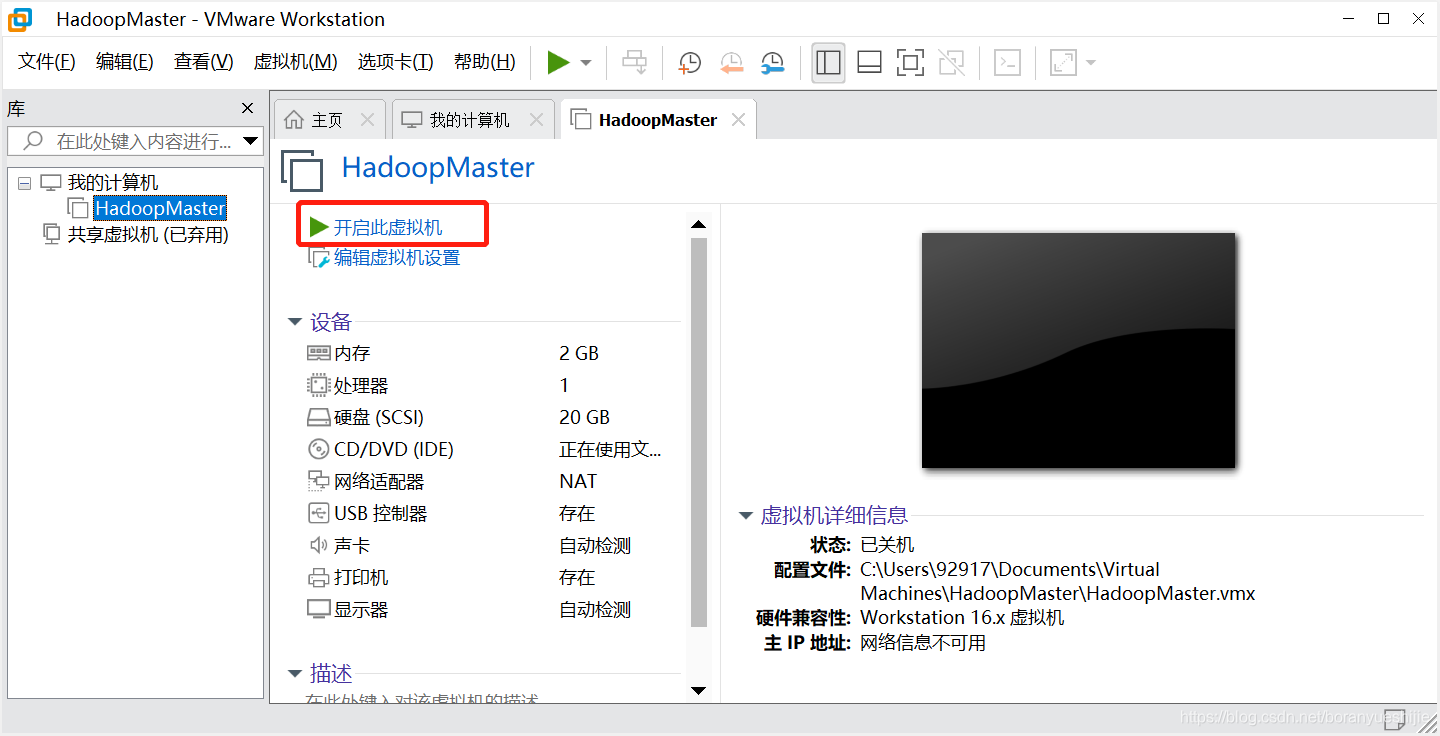Click the Unity mode toolbar icon
This screenshot has height=736, width=1440.
point(952,63)
